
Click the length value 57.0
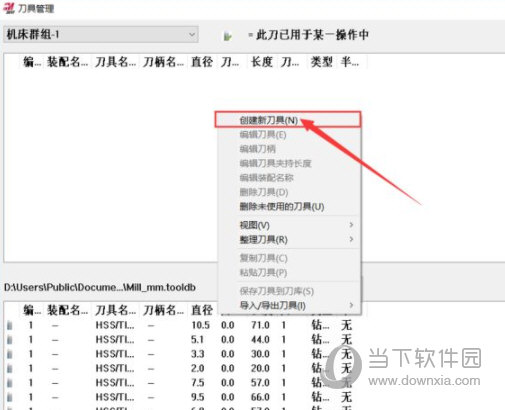point(260,382)
